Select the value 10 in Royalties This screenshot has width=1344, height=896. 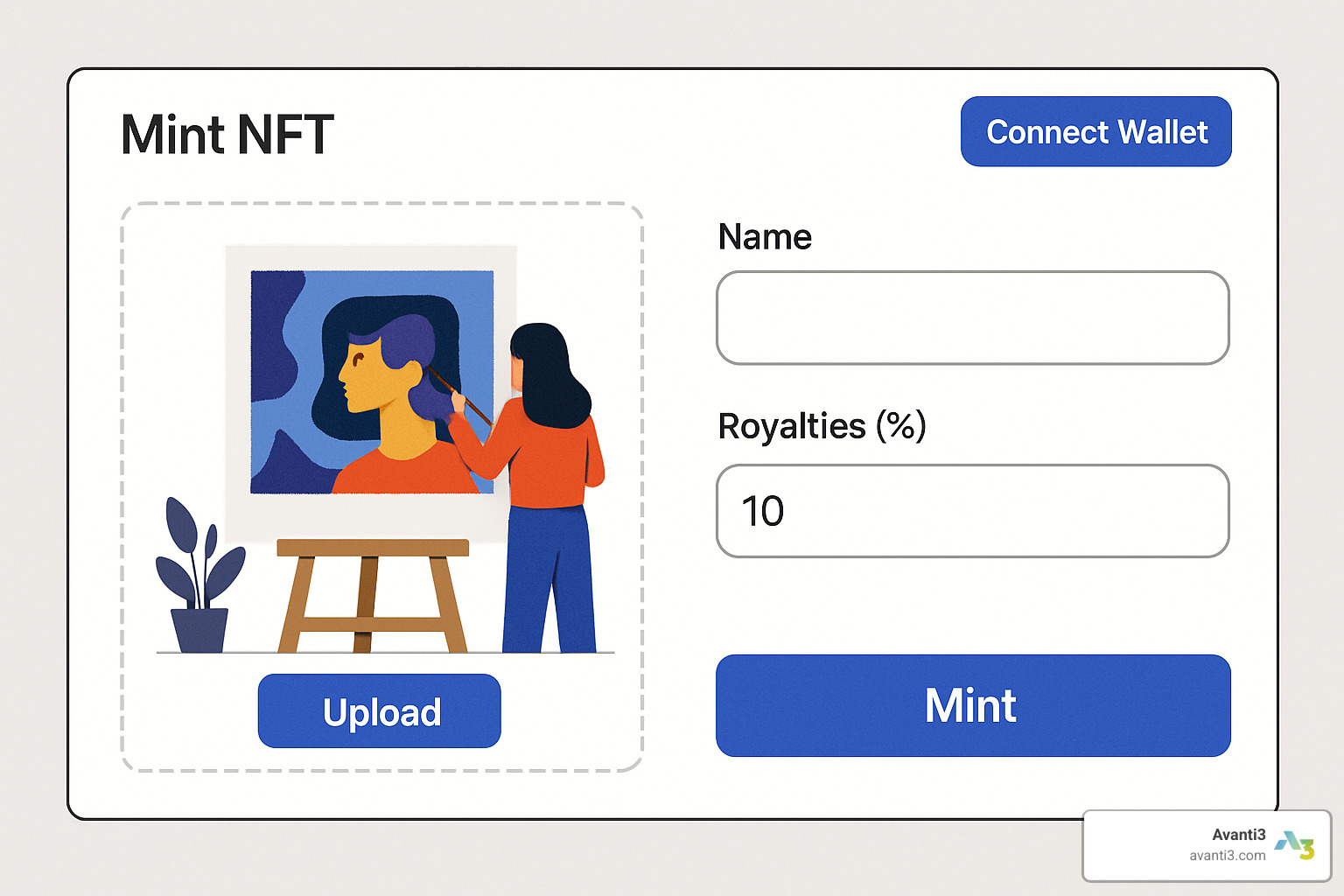coord(763,511)
